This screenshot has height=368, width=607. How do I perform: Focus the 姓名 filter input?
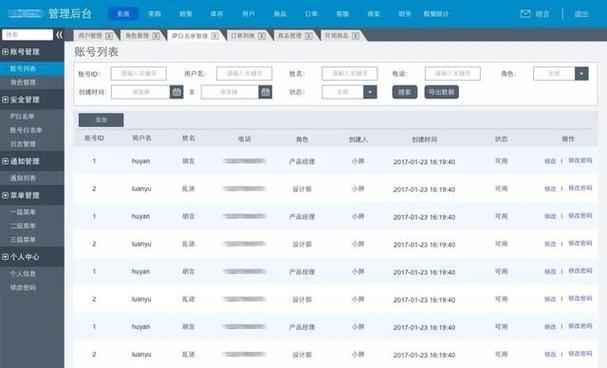350,74
